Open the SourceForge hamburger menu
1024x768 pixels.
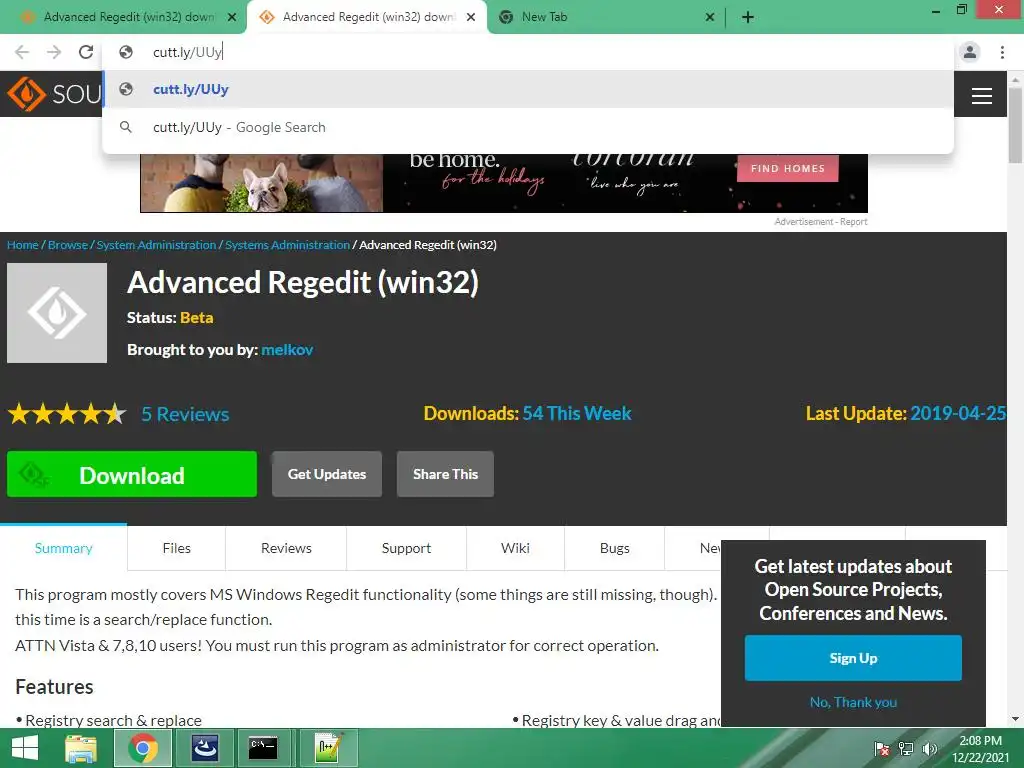pyautogui.click(x=982, y=95)
